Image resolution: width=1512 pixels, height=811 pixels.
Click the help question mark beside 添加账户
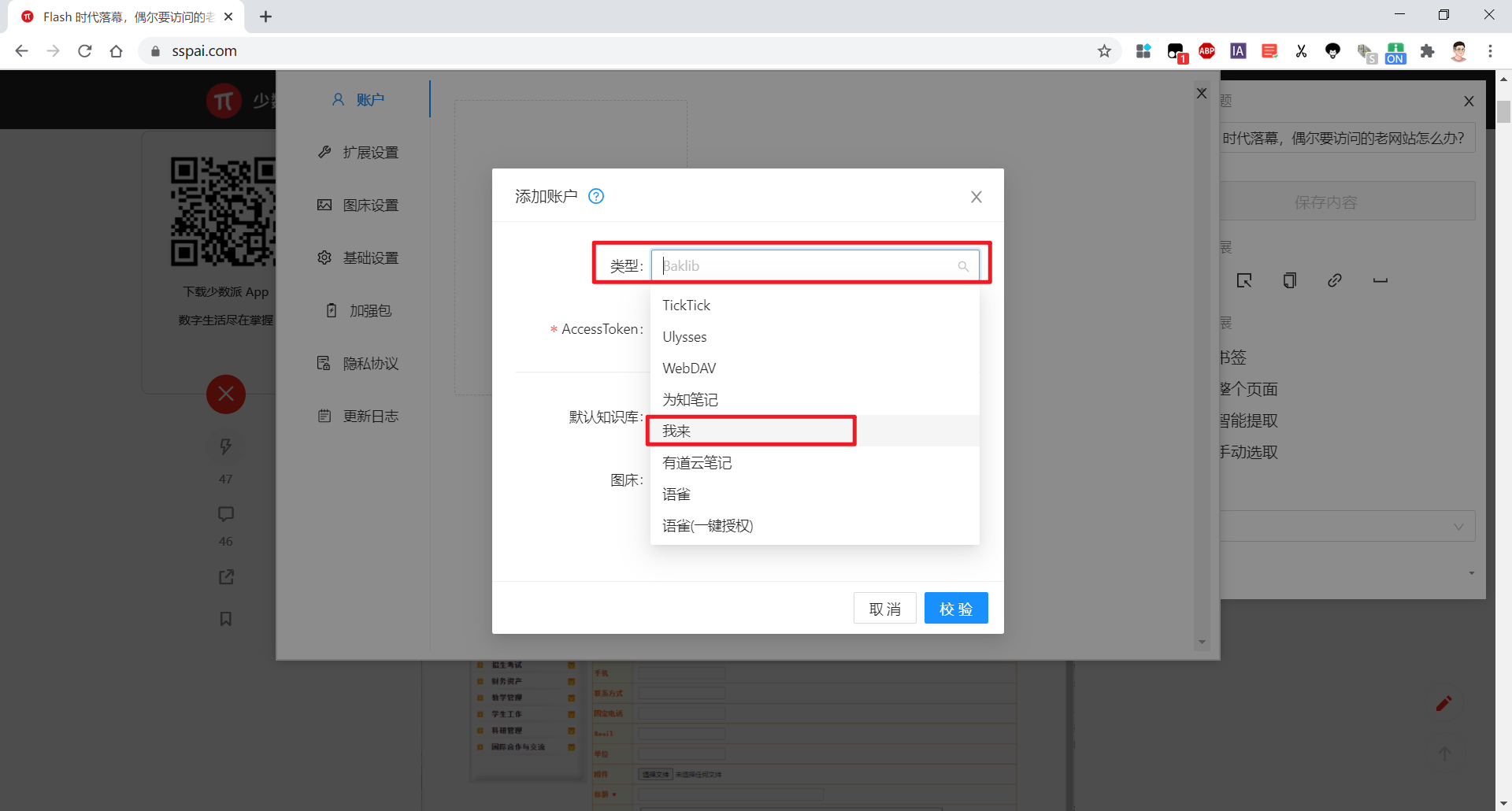point(596,196)
